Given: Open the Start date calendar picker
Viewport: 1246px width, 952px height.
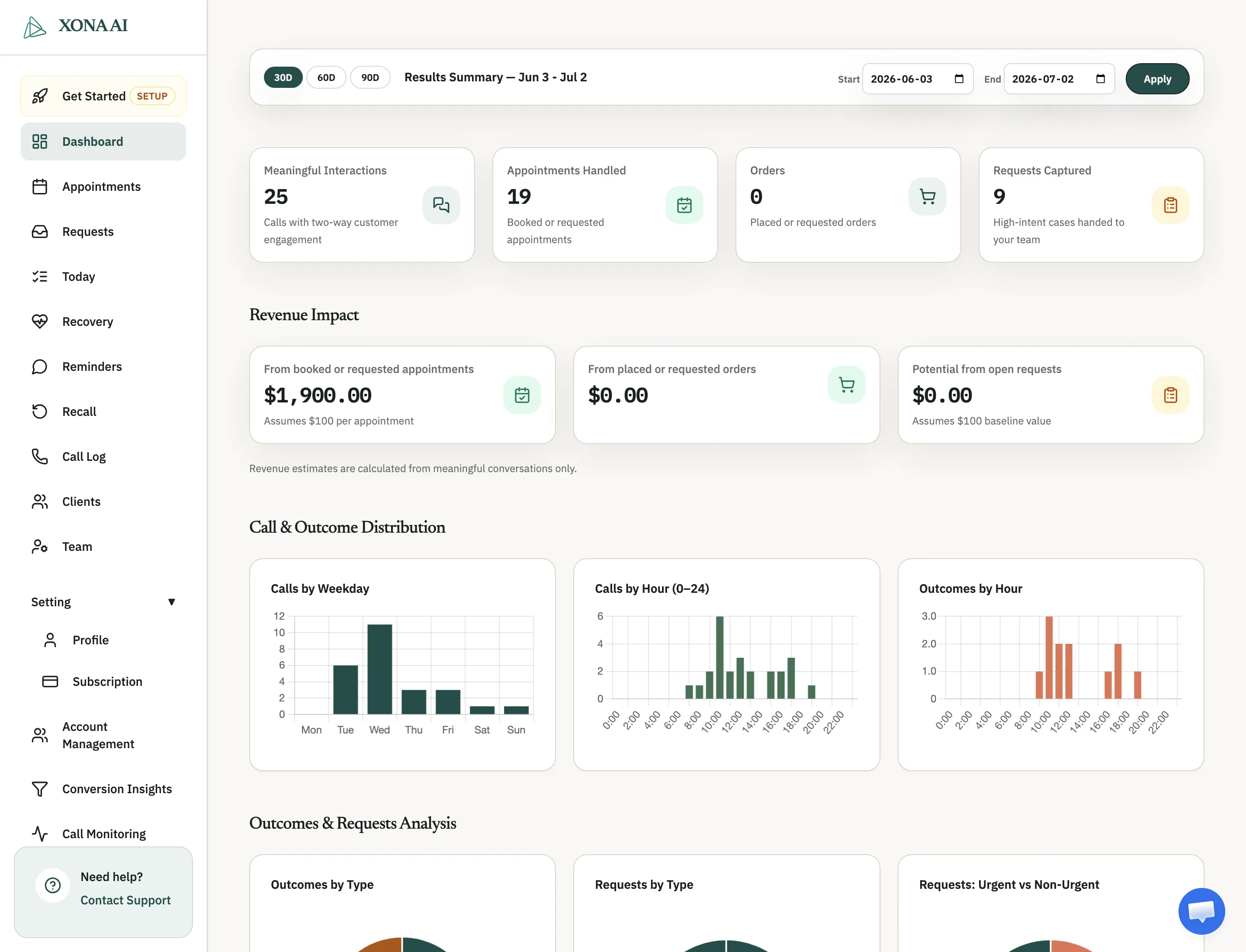Looking at the screenshot, I should 959,79.
